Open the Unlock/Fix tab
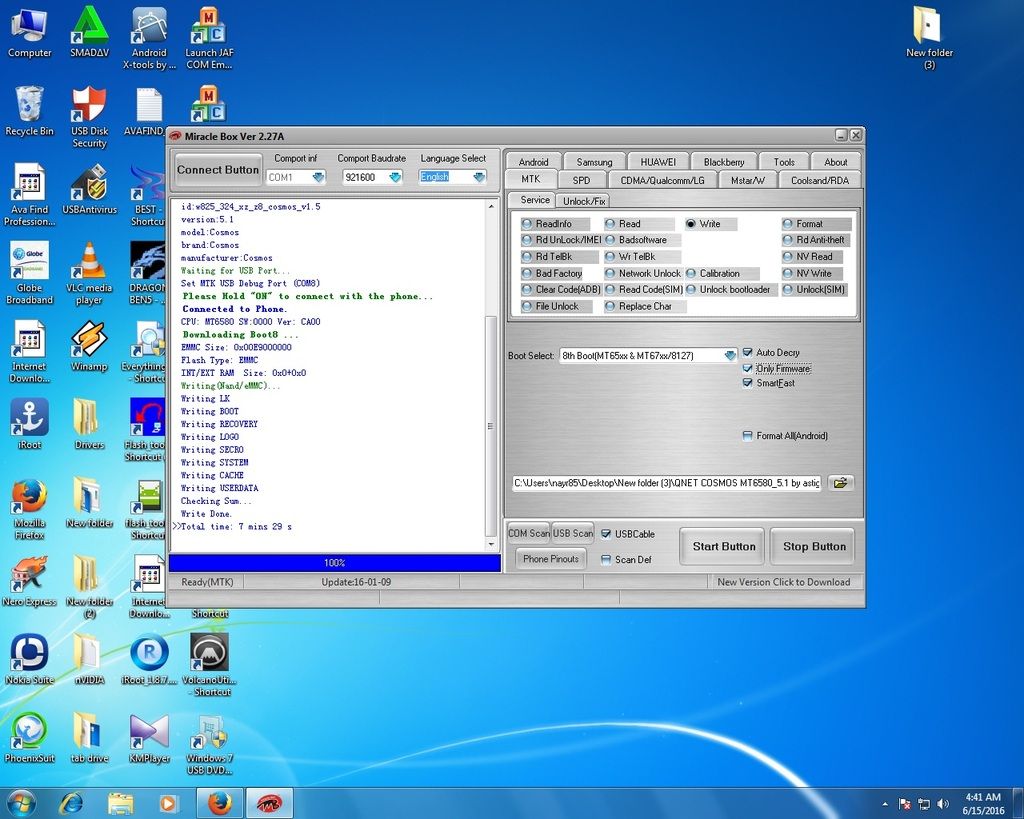Viewport: 1024px width, 819px height. (584, 201)
